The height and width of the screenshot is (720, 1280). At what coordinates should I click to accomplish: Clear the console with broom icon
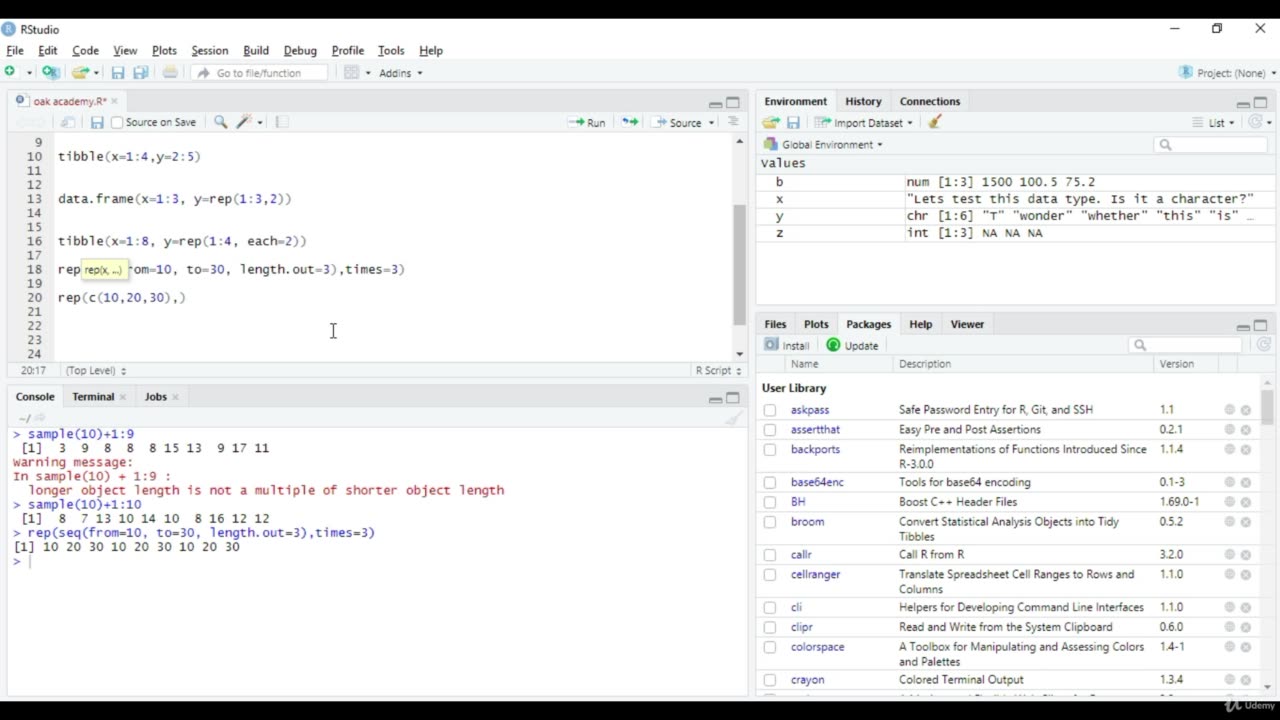733,419
